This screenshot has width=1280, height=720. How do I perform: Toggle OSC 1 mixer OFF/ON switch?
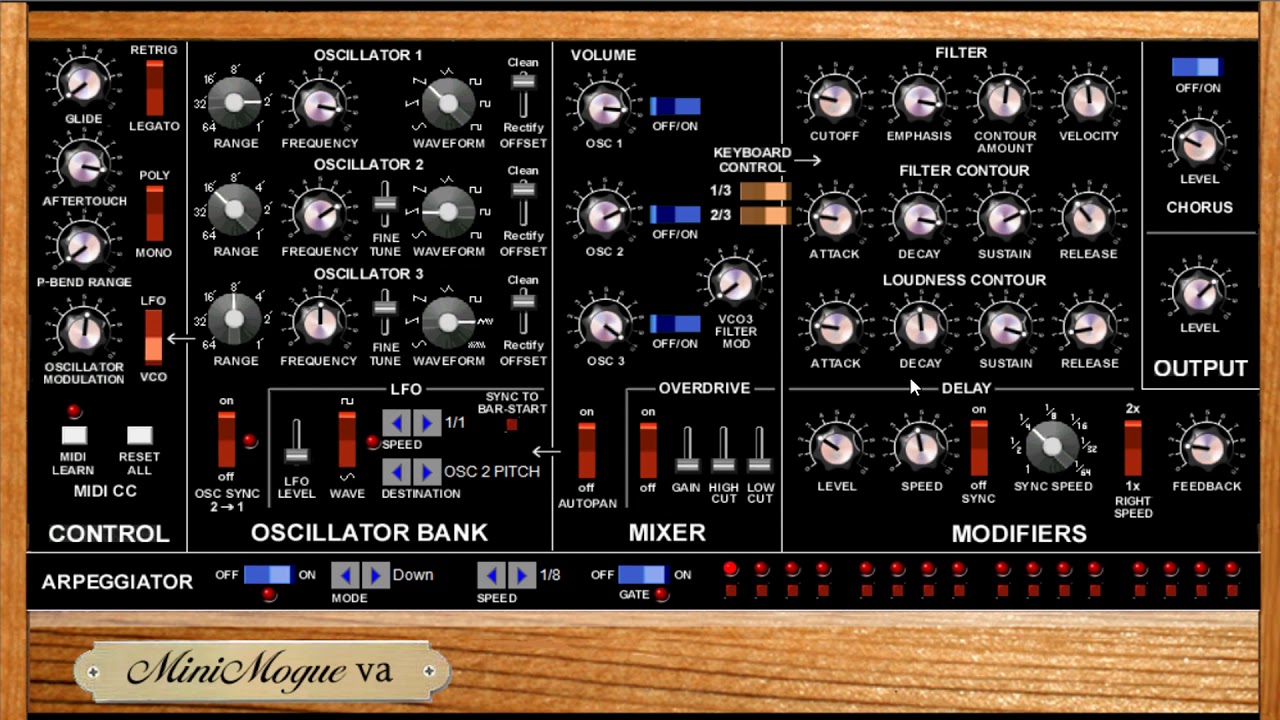point(675,106)
